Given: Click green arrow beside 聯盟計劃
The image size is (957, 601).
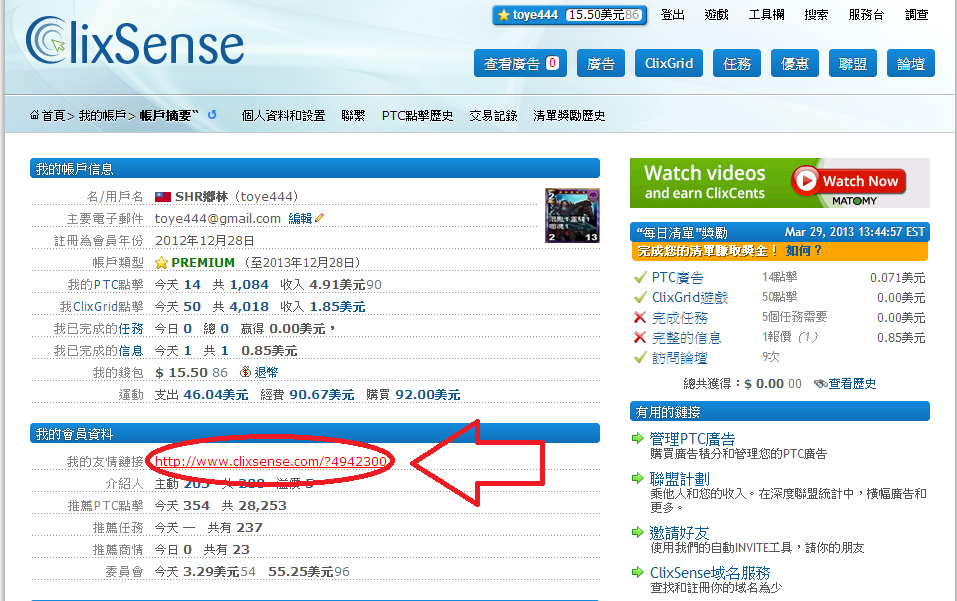Looking at the screenshot, I should click(x=638, y=478).
